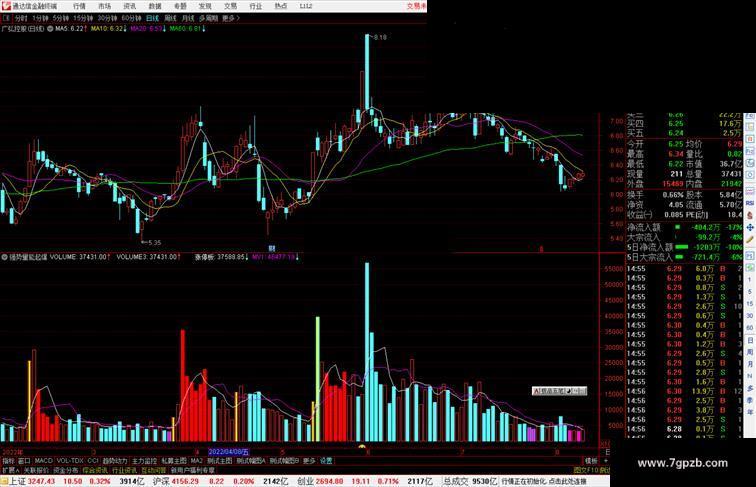Select multi-period 多 in right sidebar
This screenshot has height=487, width=756.
click(x=750, y=388)
